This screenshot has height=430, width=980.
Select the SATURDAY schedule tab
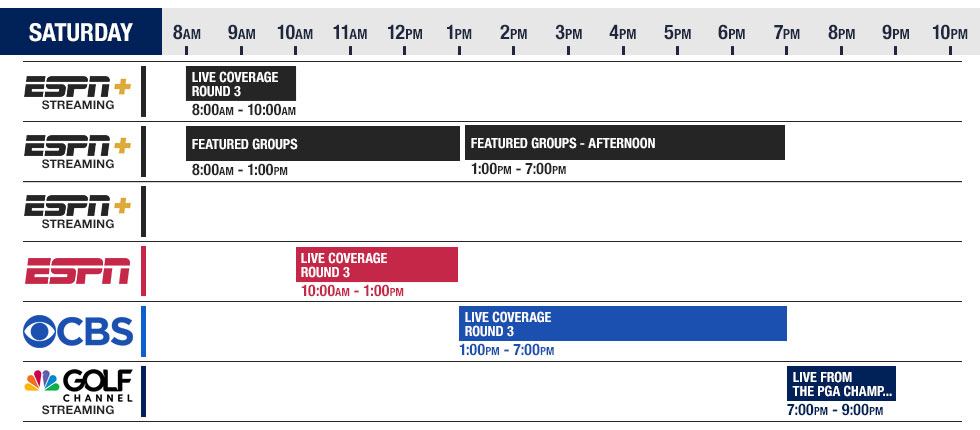click(81, 32)
